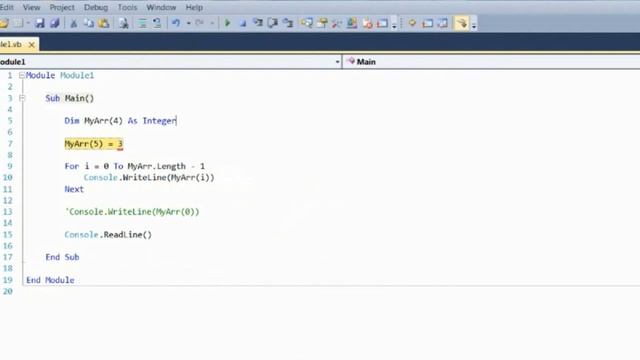This screenshot has width=640, height=360.
Task: Click the 'Next' keyword on line 11
Action: tap(74, 189)
